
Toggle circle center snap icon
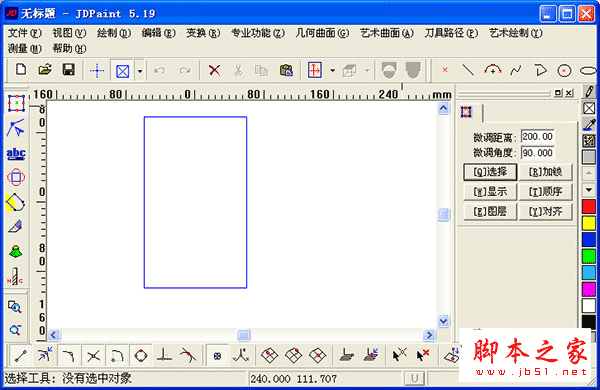tap(140, 356)
